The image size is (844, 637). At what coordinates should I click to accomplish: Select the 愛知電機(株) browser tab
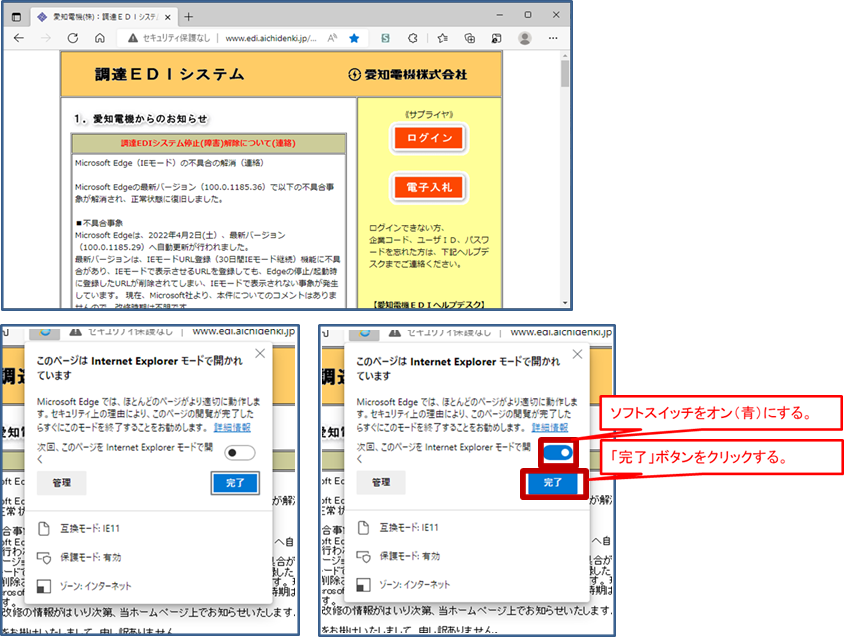(104, 17)
